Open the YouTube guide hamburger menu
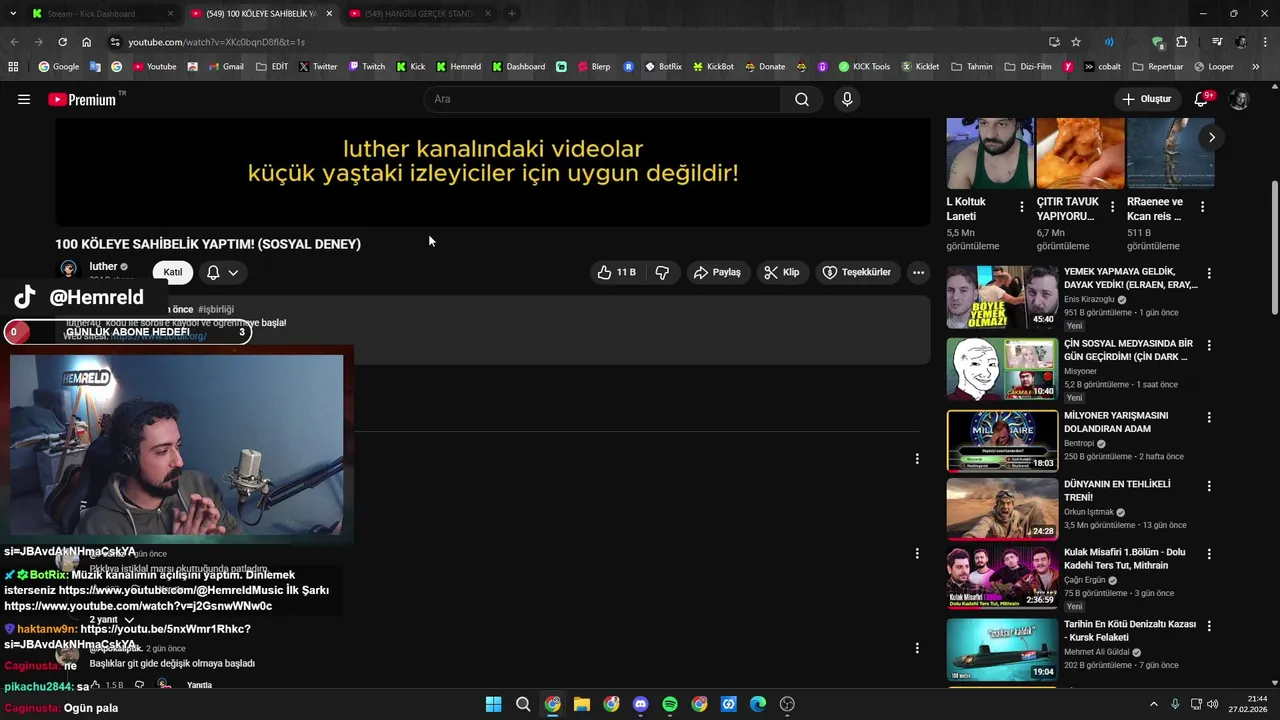Image resolution: width=1280 pixels, height=720 pixels. tap(24, 99)
